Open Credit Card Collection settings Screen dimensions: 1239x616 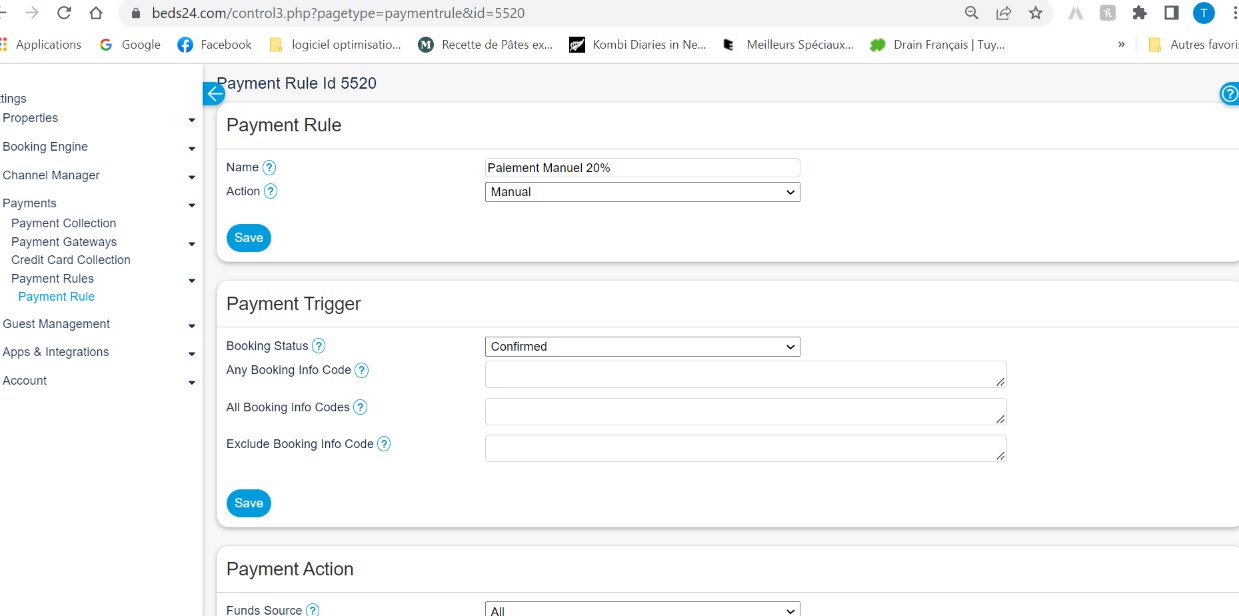pos(70,260)
